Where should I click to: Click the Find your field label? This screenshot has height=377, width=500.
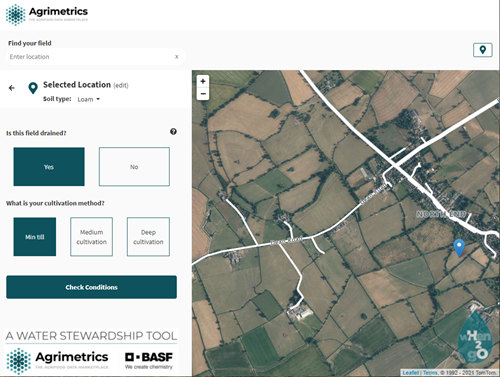[30, 43]
